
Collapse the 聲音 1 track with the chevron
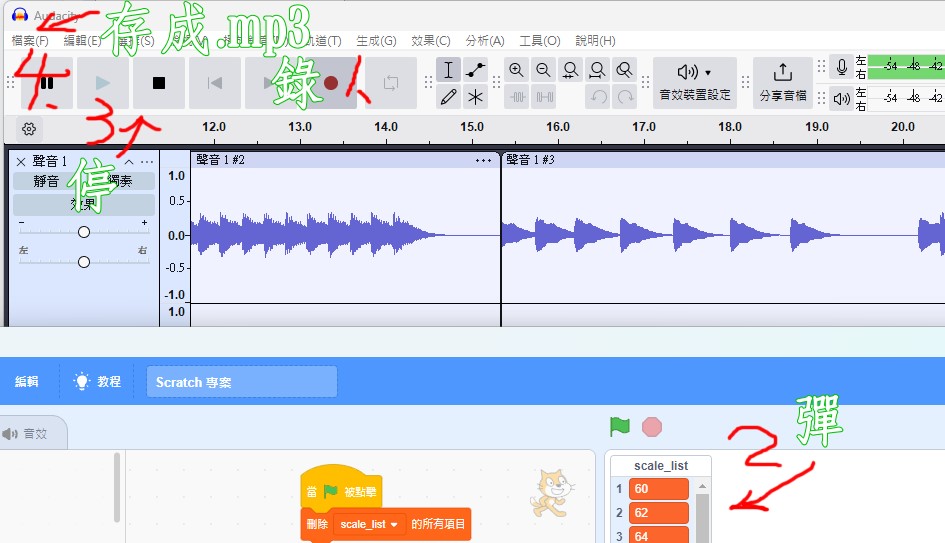tap(129, 161)
